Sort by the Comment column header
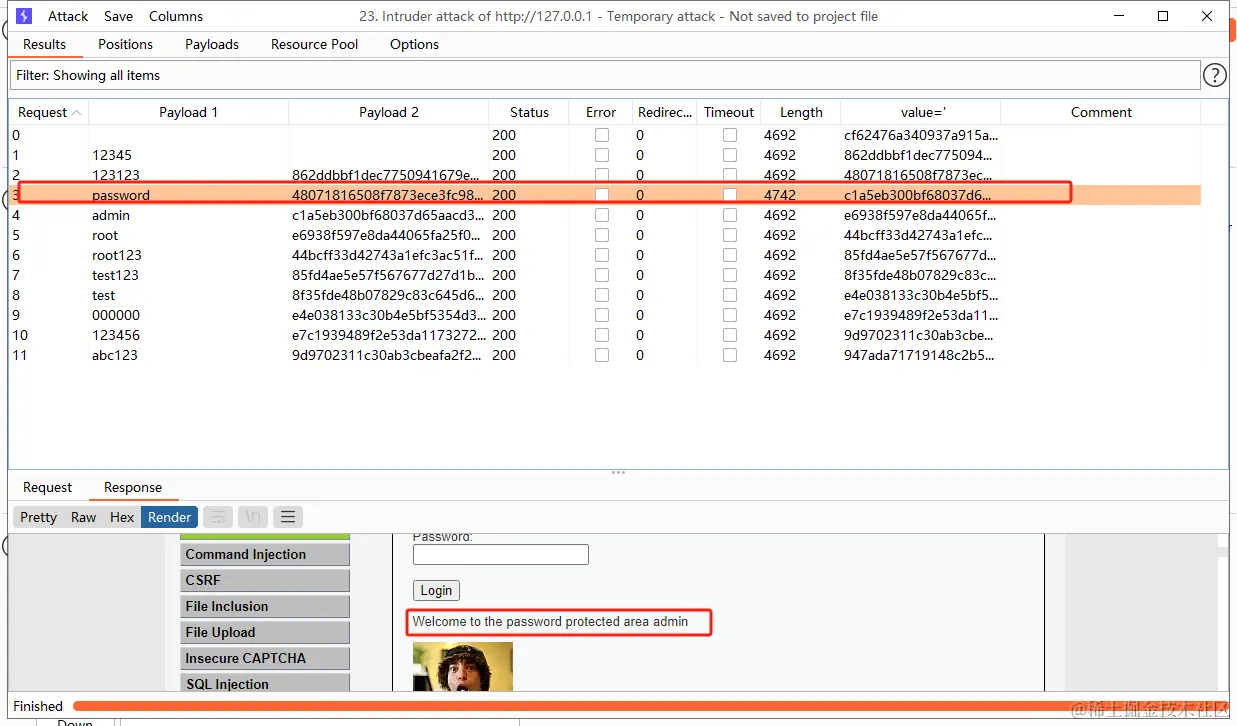The width and height of the screenshot is (1237, 726). pos(1101,112)
